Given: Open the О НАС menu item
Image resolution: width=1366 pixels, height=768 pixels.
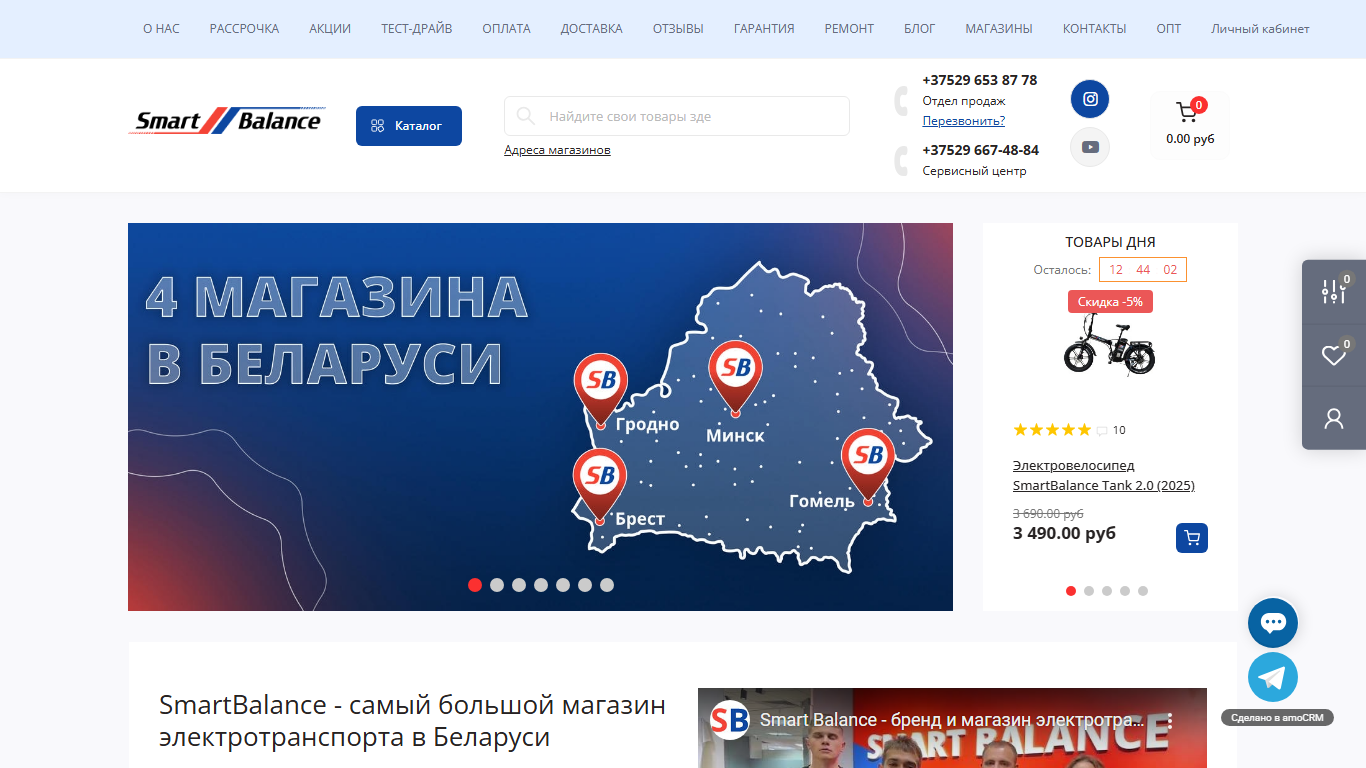Looking at the screenshot, I should (161, 29).
